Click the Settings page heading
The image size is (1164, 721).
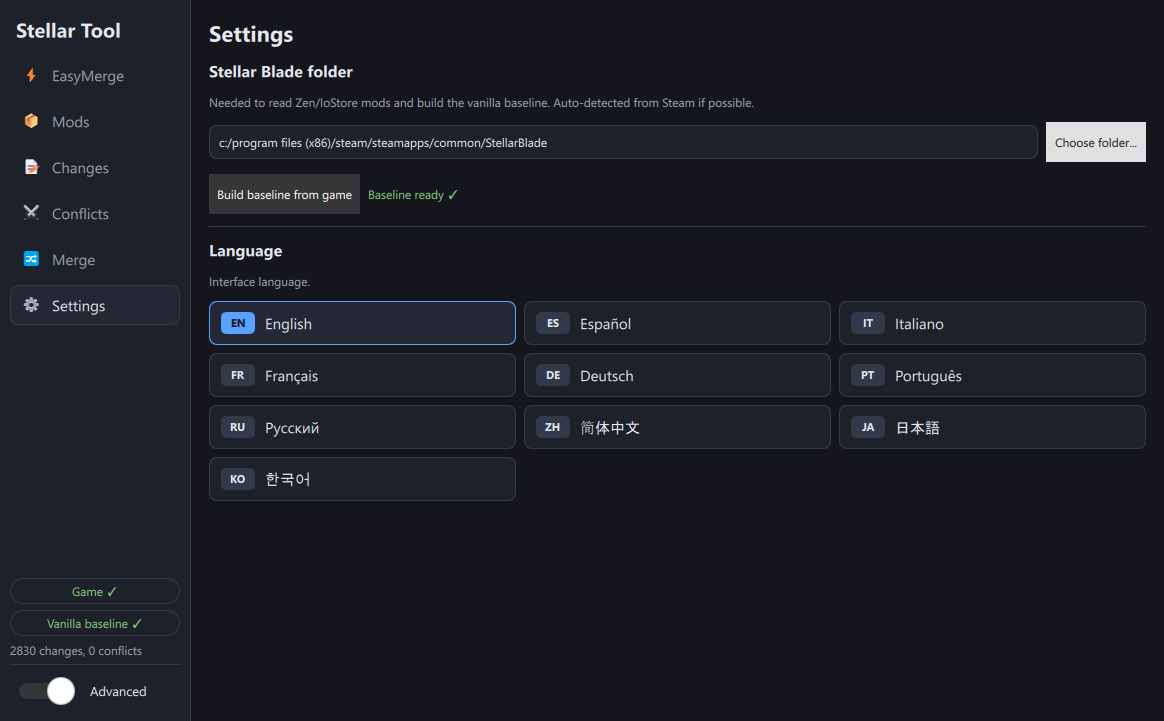coord(251,34)
